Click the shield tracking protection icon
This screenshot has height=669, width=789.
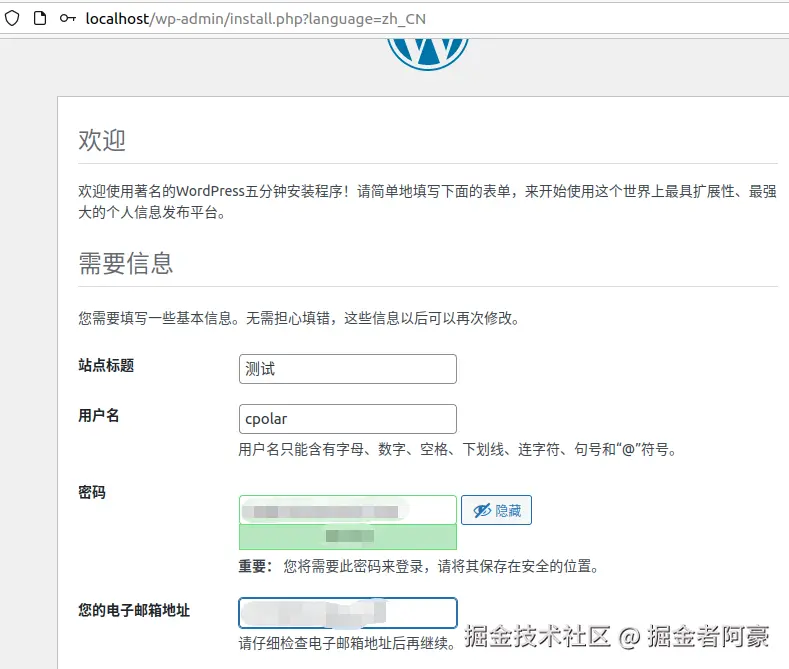coord(12,19)
